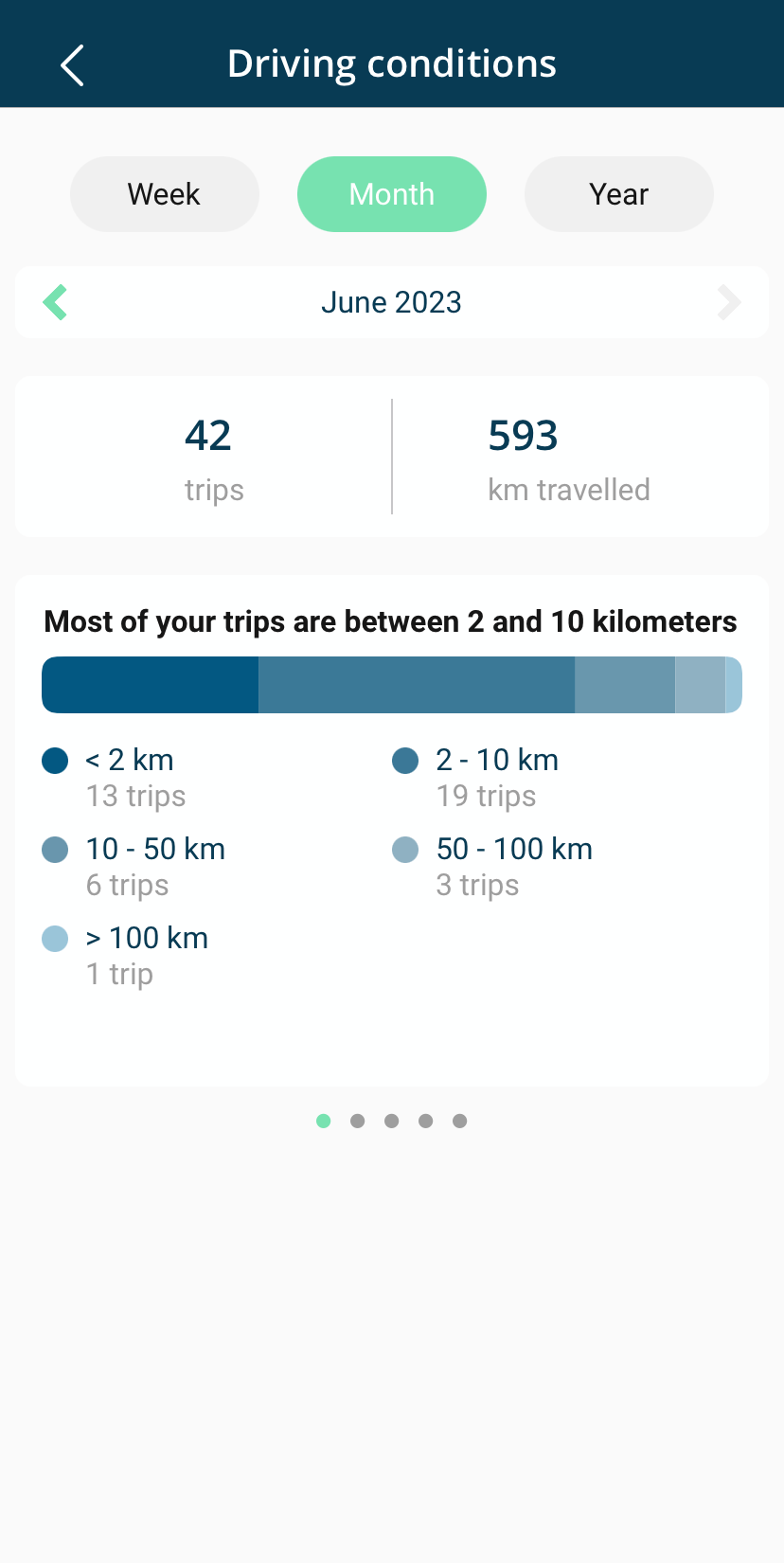Screen dimensions: 784x1563
Task: Tap the first green pagination dot
Action: (x=324, y=1121)
